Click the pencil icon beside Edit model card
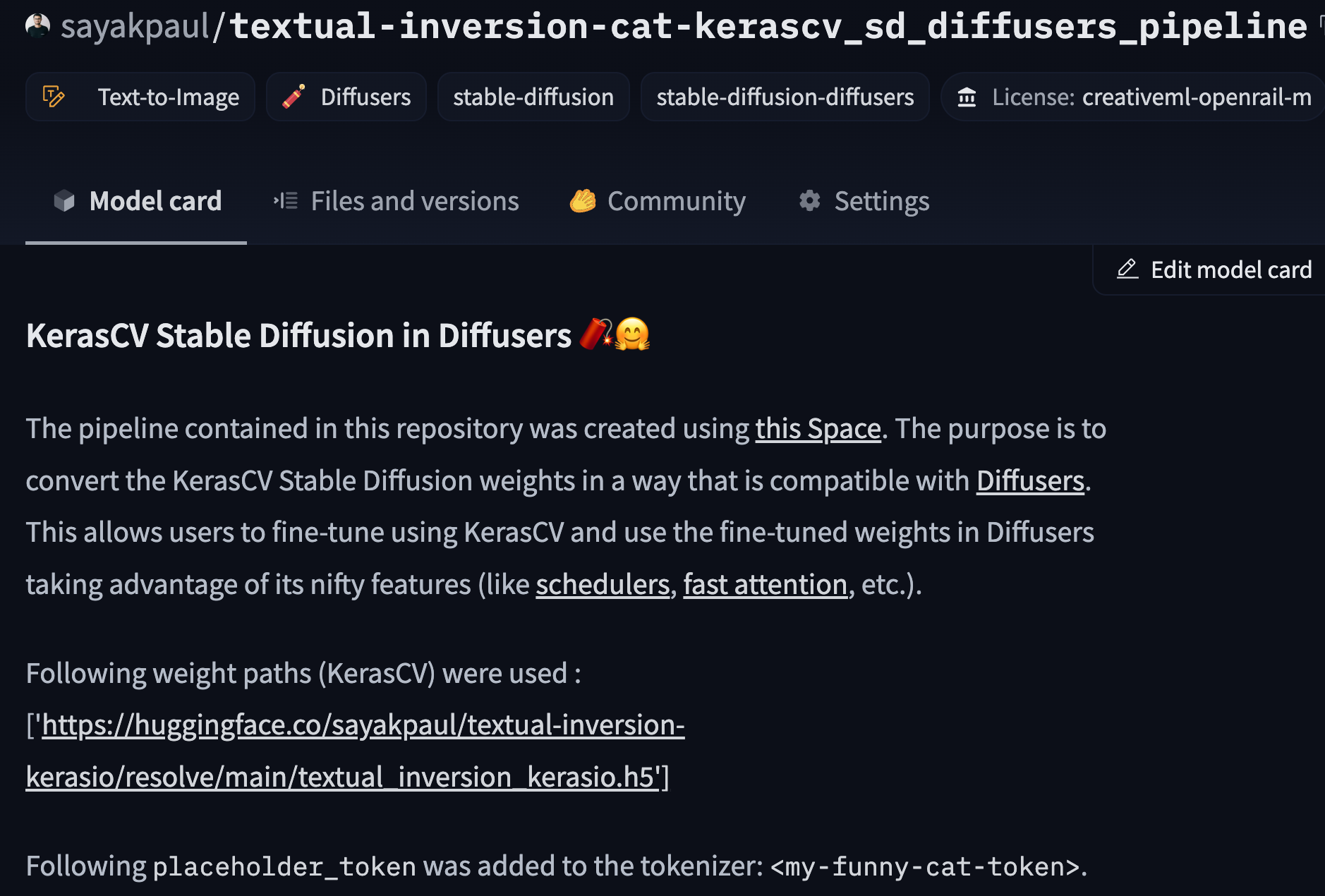The width and height of the screenshot is (1325, 896). [1127, 270]
